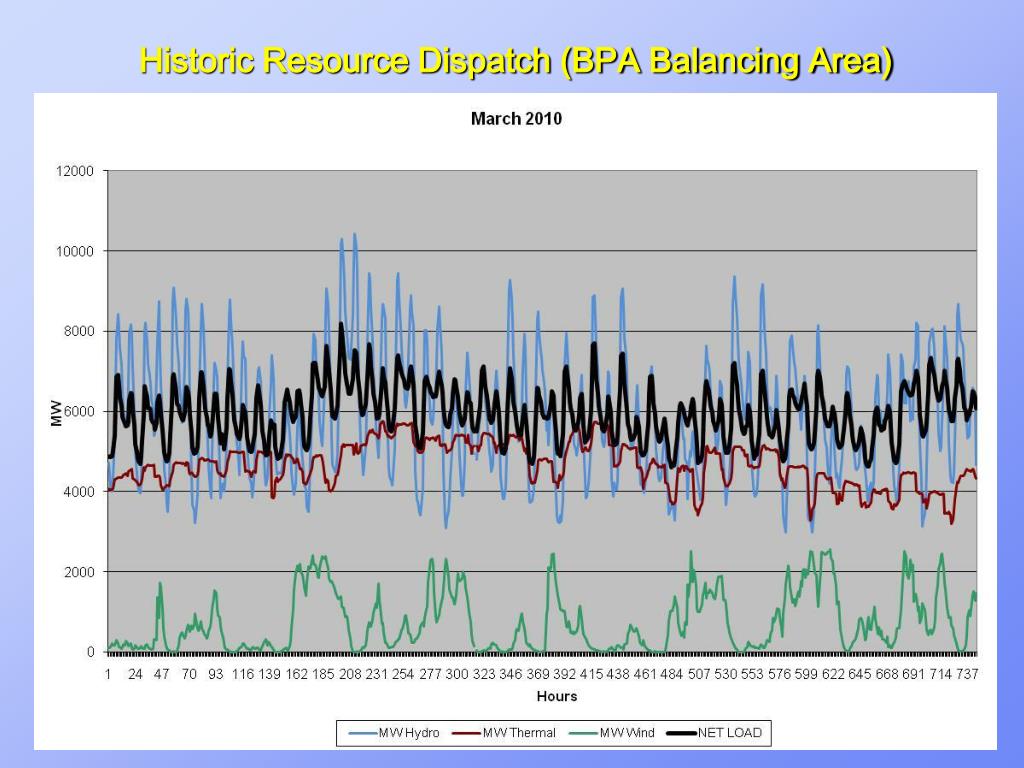Screen dimensions: 1024x768
Task: Click the x-axis label 24
Action: 135,674
